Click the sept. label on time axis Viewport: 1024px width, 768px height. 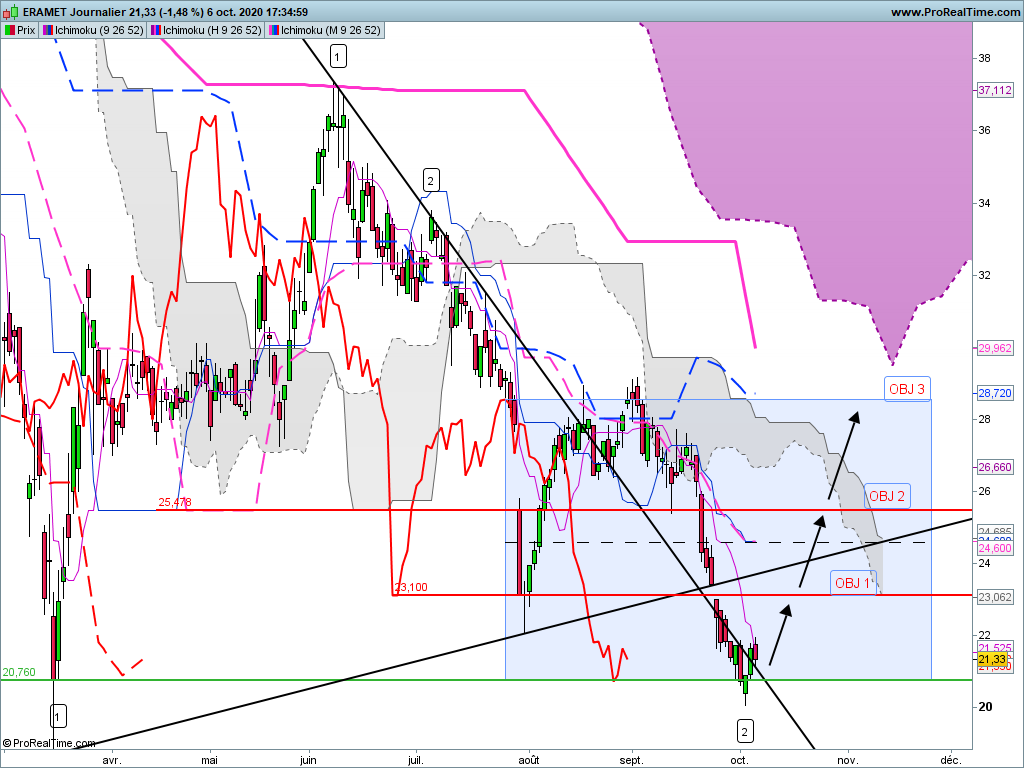632,760
